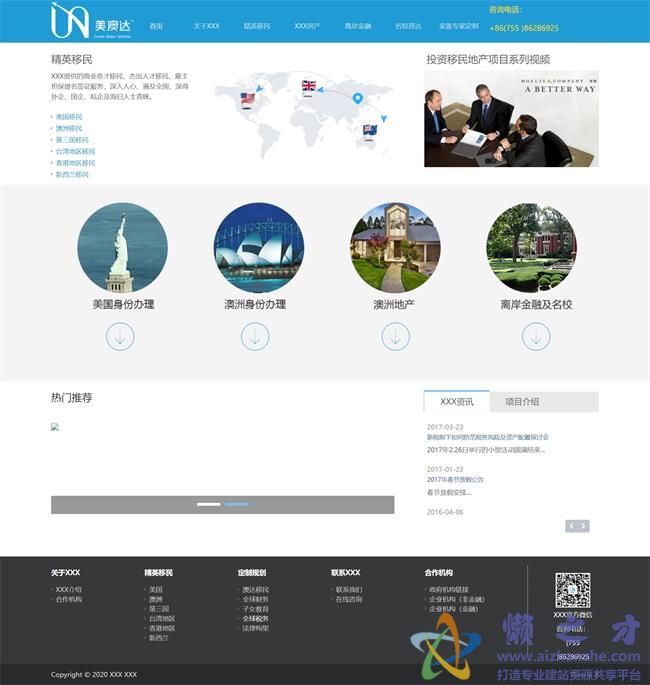The width and height of the screenshot is (650, 685).
Task: Click the down arrow under 澳洲地产
Action: coord(395,336)
